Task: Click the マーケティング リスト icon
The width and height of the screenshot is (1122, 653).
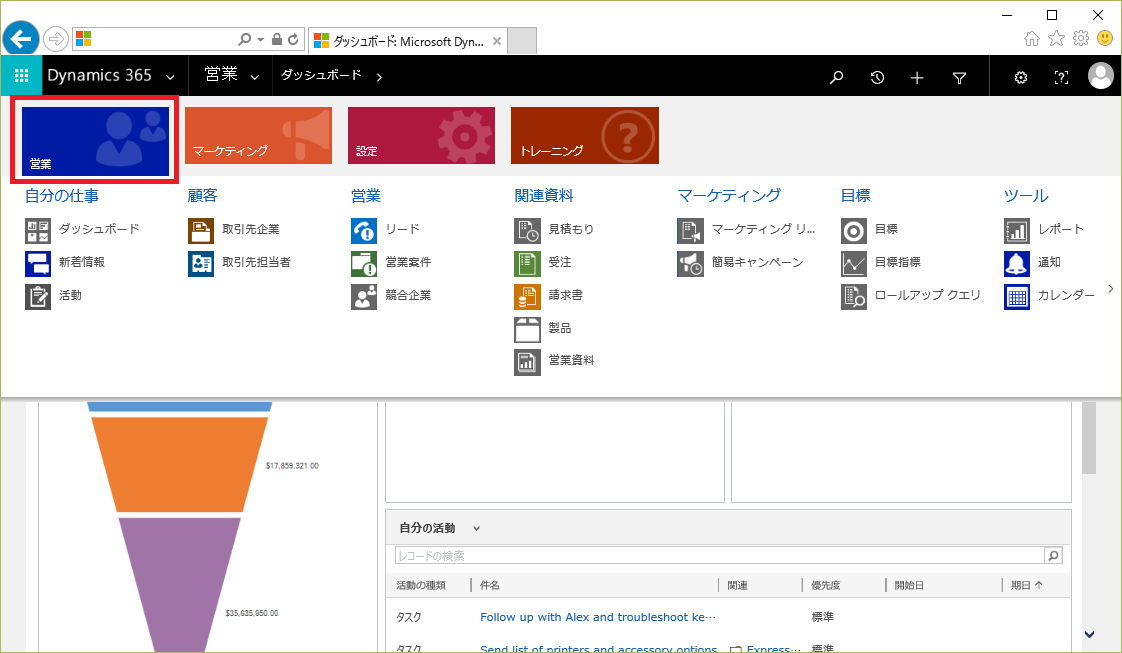Action: (x=691, y=231)
